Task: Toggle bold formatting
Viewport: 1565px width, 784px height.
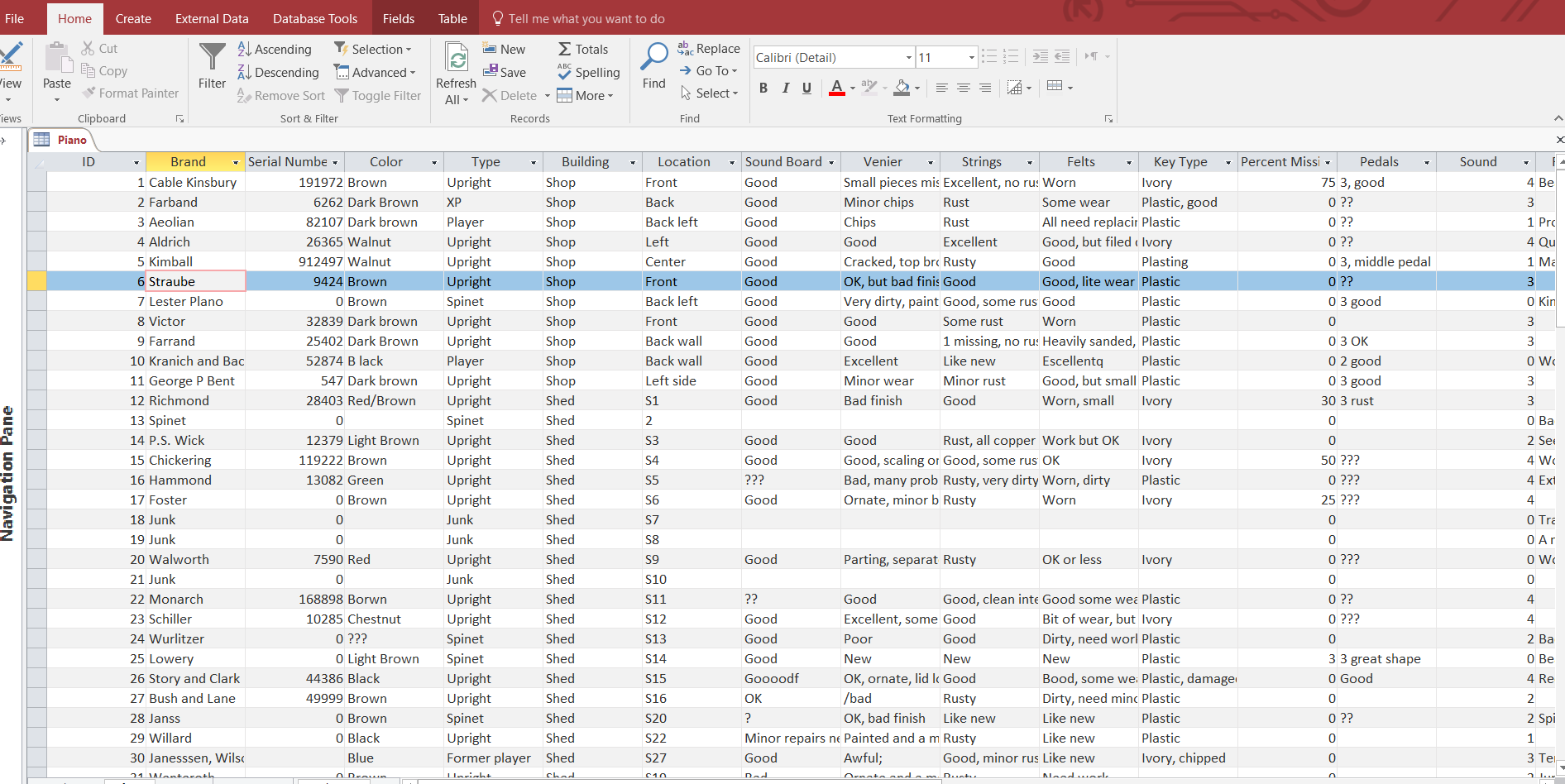Action: pos(763,88)
